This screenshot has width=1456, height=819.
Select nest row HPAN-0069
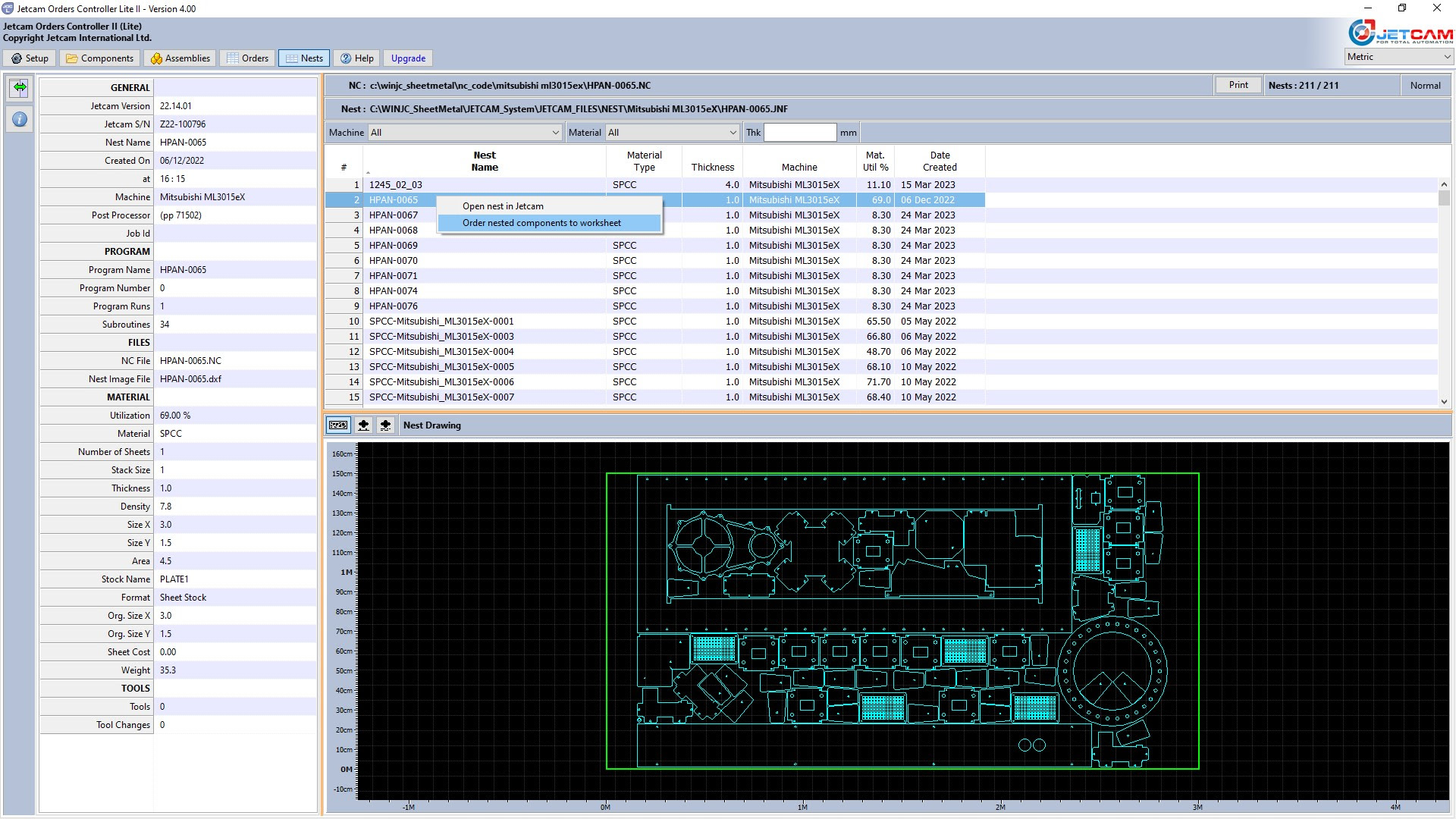[655, 246]
